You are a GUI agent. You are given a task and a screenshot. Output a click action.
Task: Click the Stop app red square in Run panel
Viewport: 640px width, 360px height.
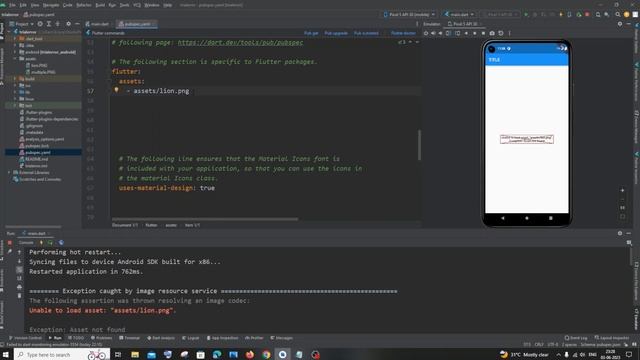tap(10, 242)
